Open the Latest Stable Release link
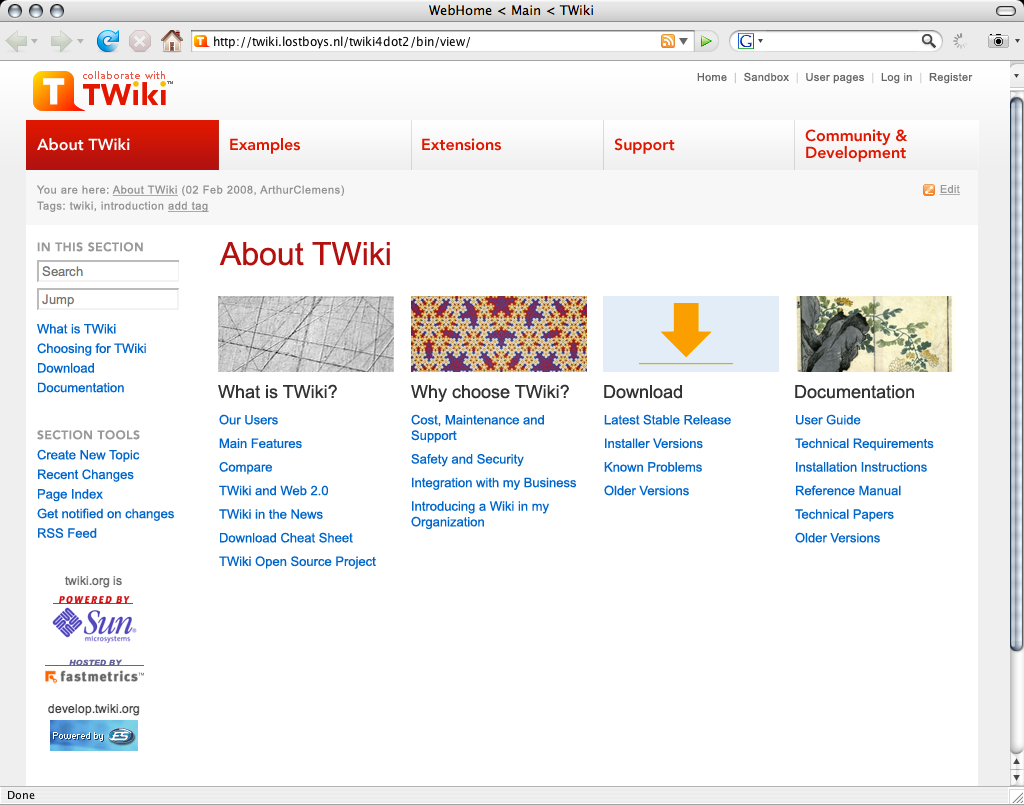This screenshot has height=805, width=1024. point(667,420)
